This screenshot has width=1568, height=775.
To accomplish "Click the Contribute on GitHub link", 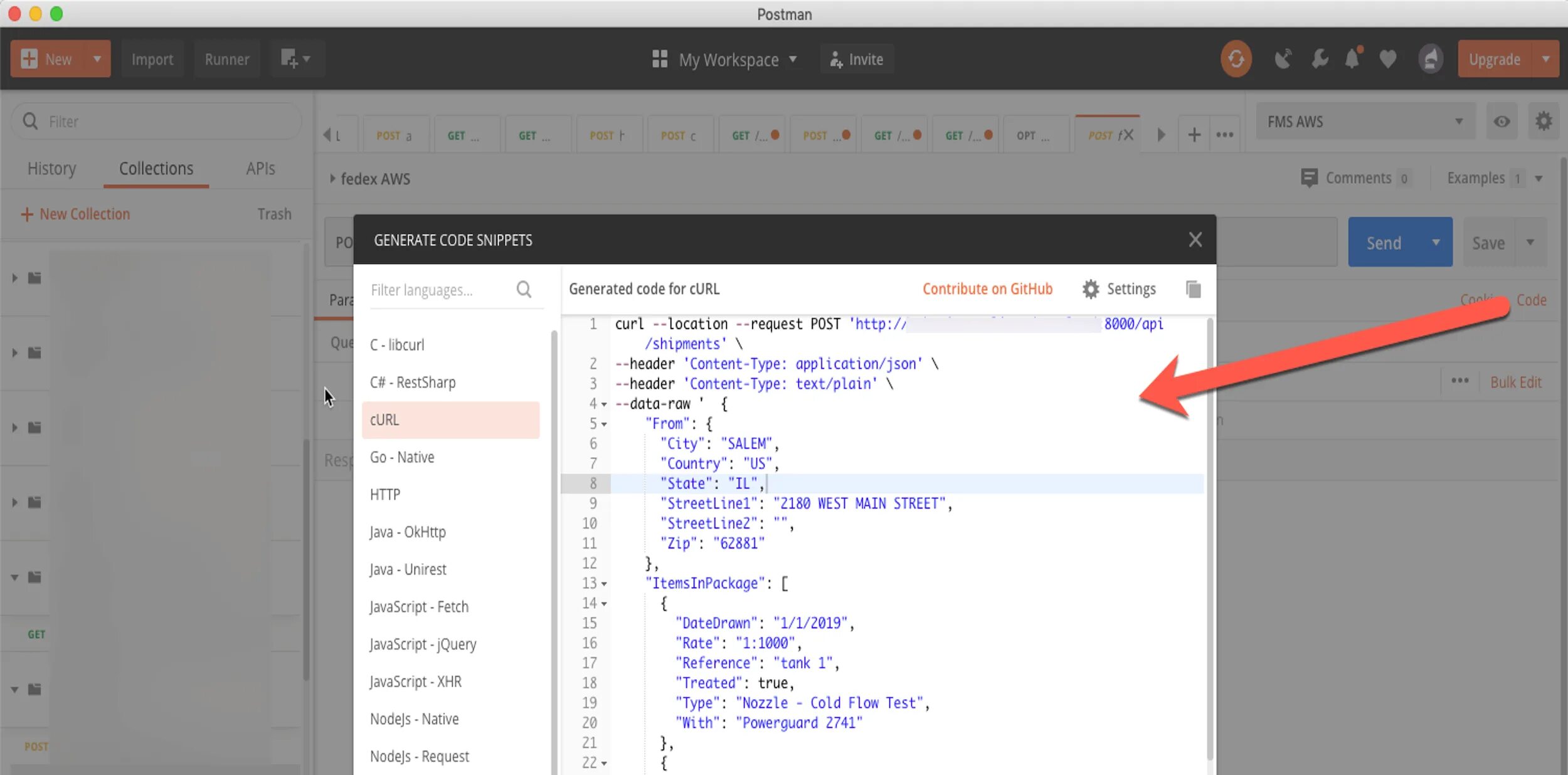I will (x=987, y=289).
